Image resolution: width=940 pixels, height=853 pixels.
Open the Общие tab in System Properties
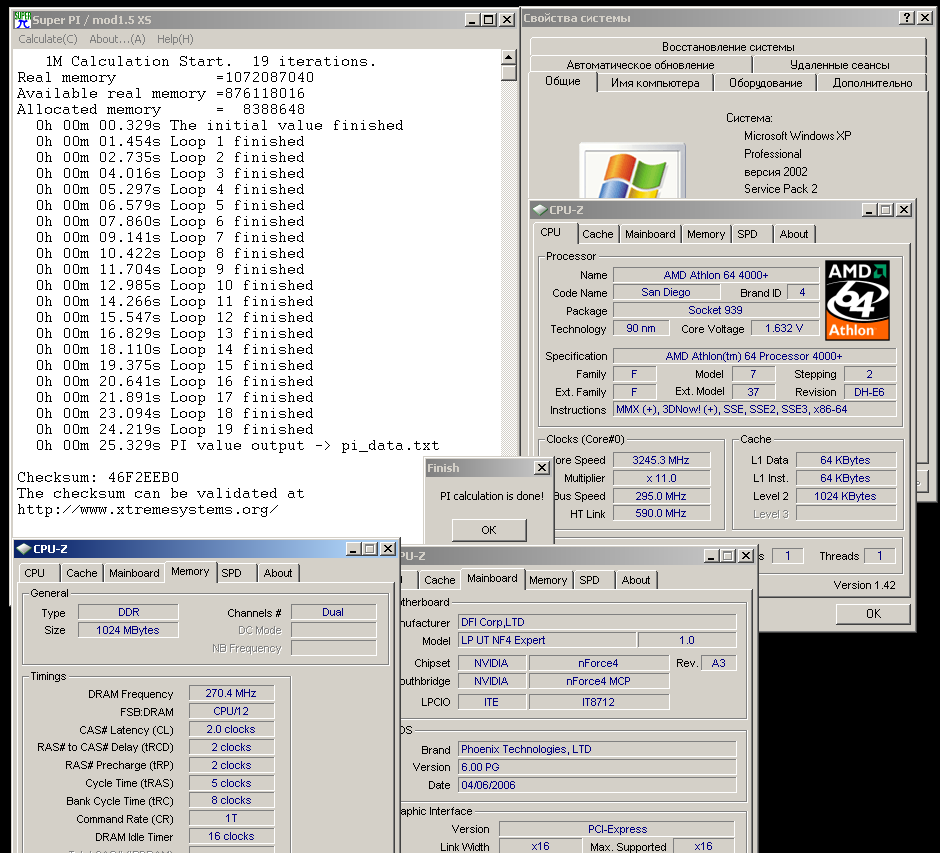562,81
